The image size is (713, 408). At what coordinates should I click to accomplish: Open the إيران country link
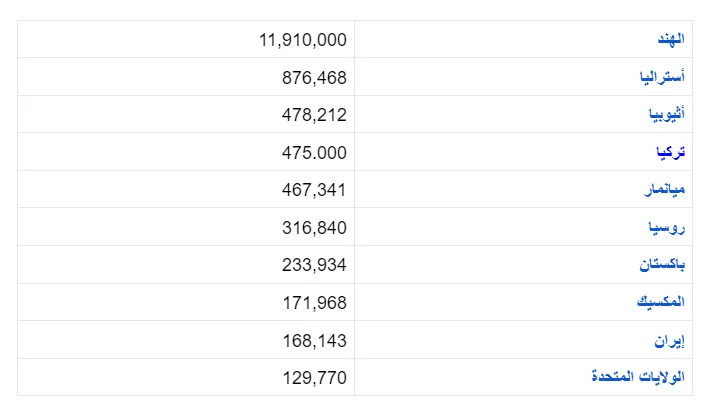click(x=669, y=340)
